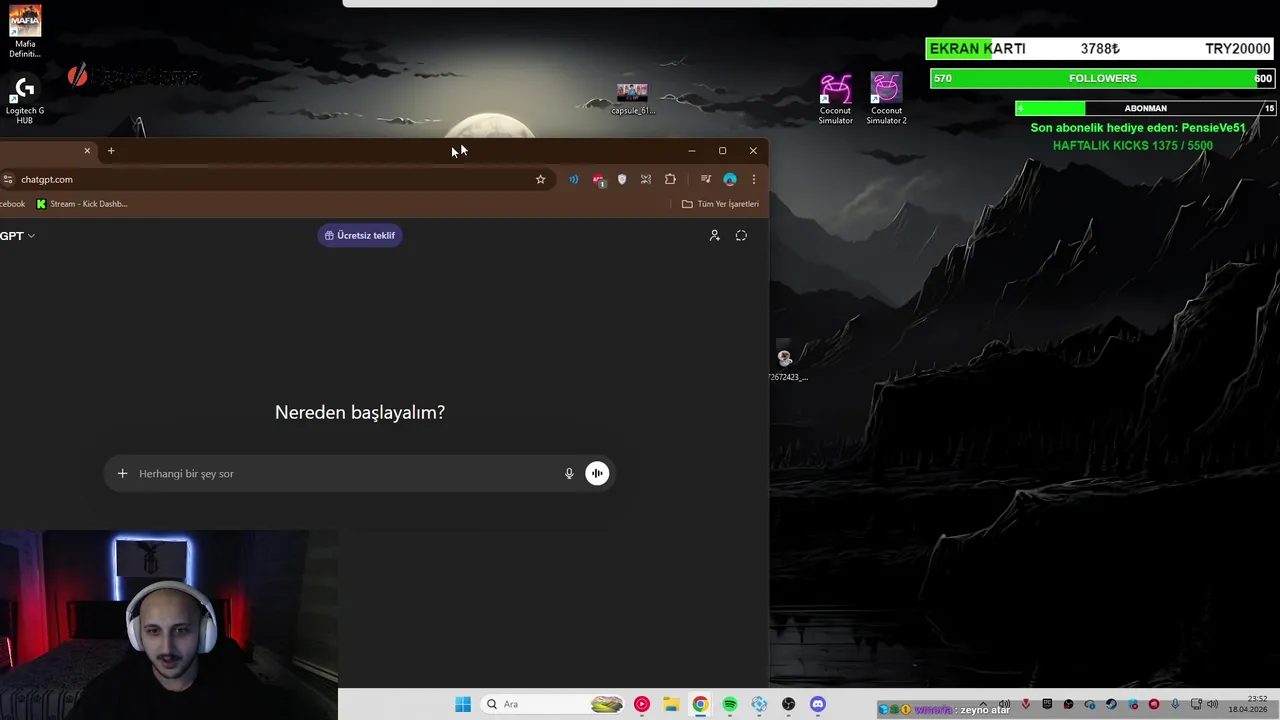
Task: Open Tüm Yer İşaretleri bookmarks folder
Action: pyautogui.click(x=721, y=204)
